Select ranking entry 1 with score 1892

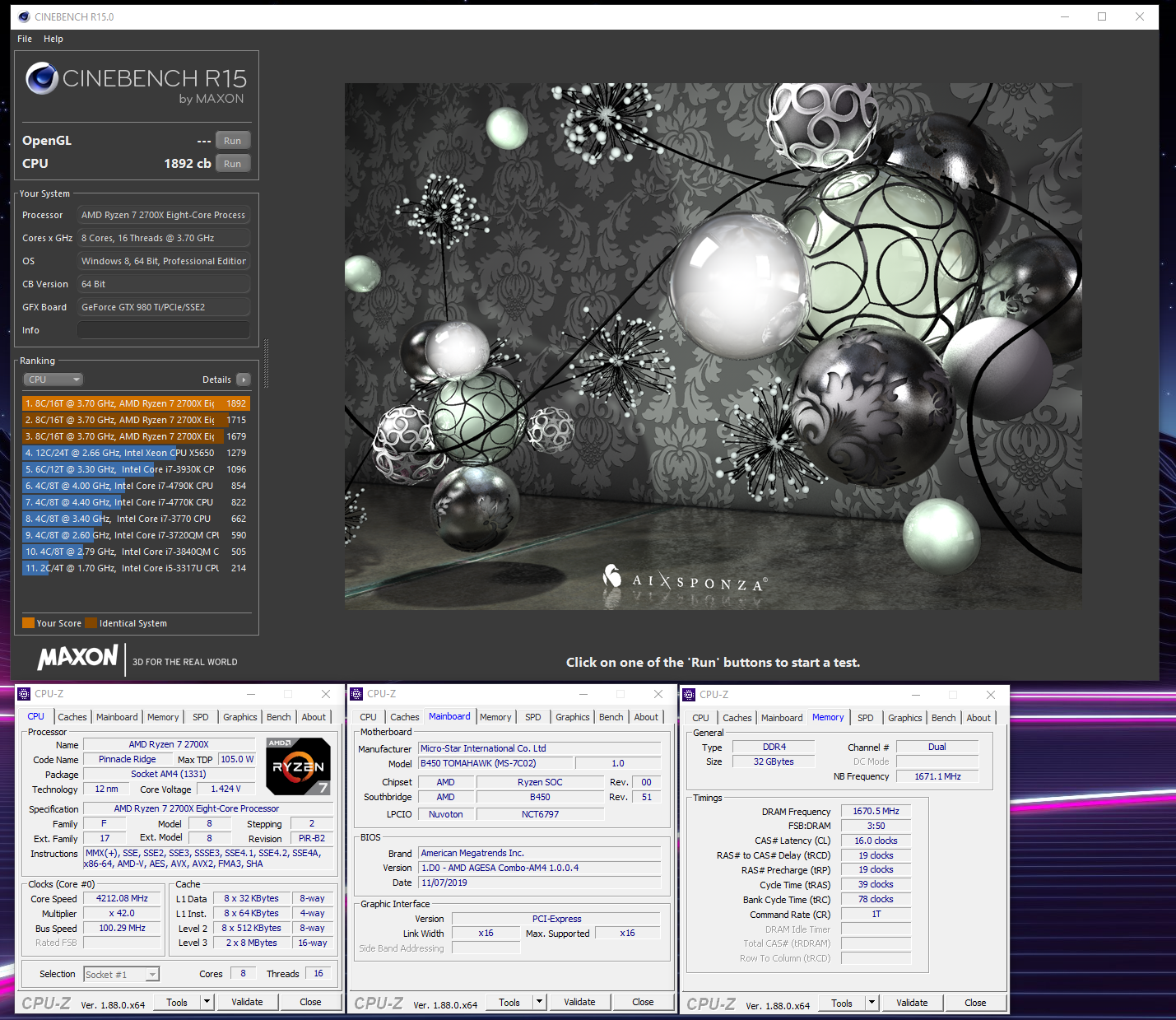click(x=136, y=403)
